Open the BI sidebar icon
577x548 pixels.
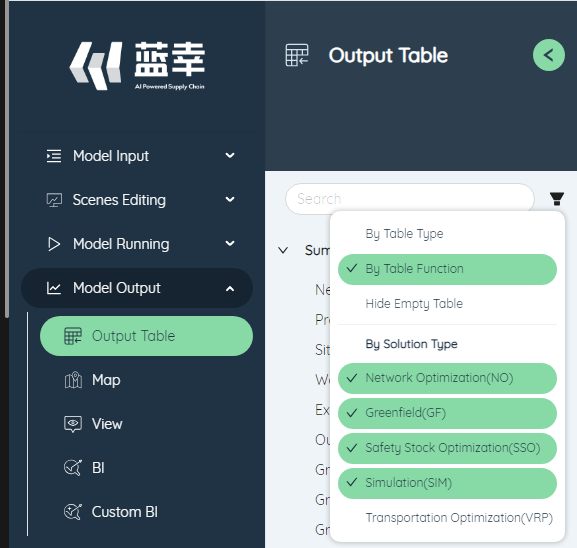point(73,468)
